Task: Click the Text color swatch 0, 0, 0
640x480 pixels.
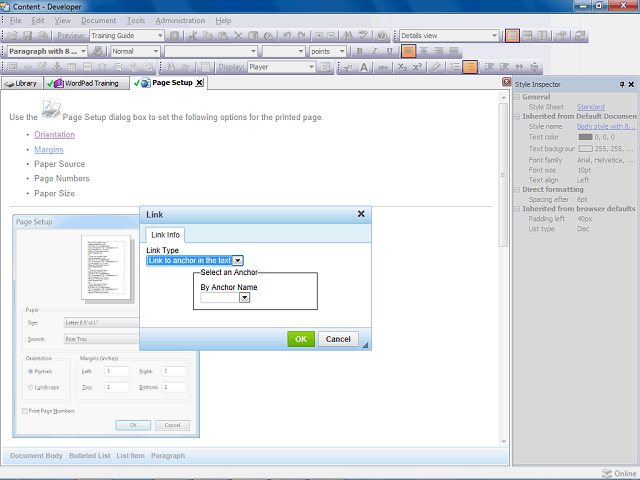Action: (585, 137)
